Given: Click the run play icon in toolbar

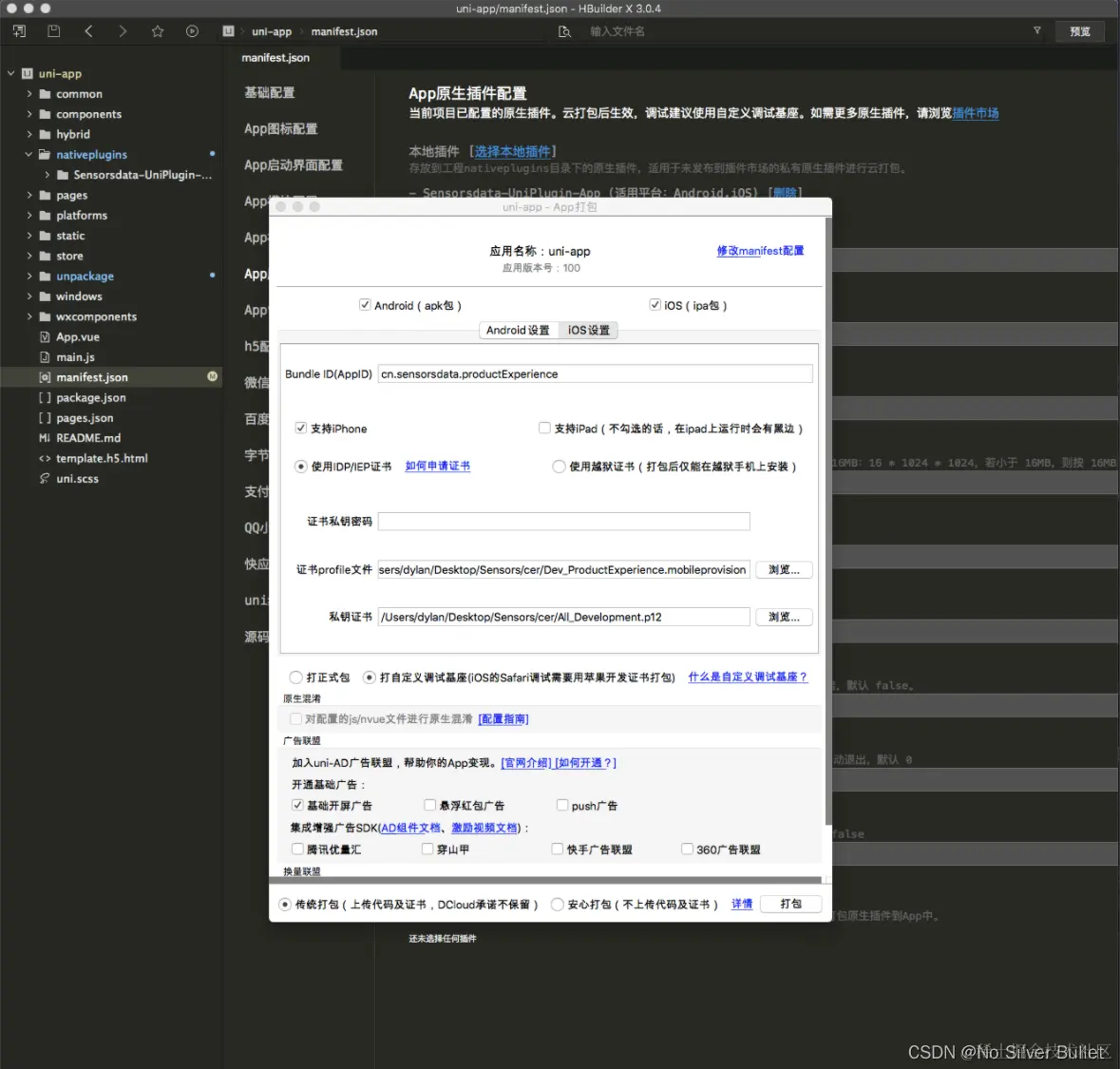Looking at the screenshot, I should [192, 31].
